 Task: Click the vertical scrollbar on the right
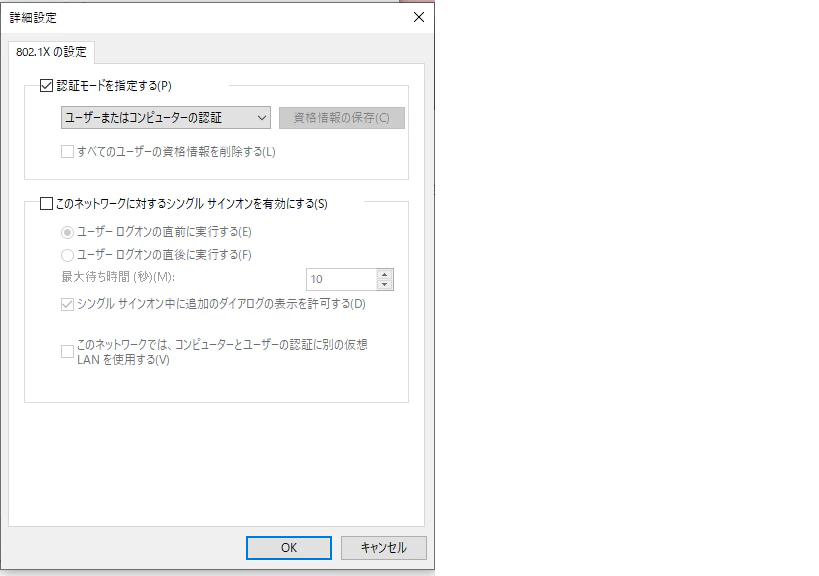(x=430, y=300)
